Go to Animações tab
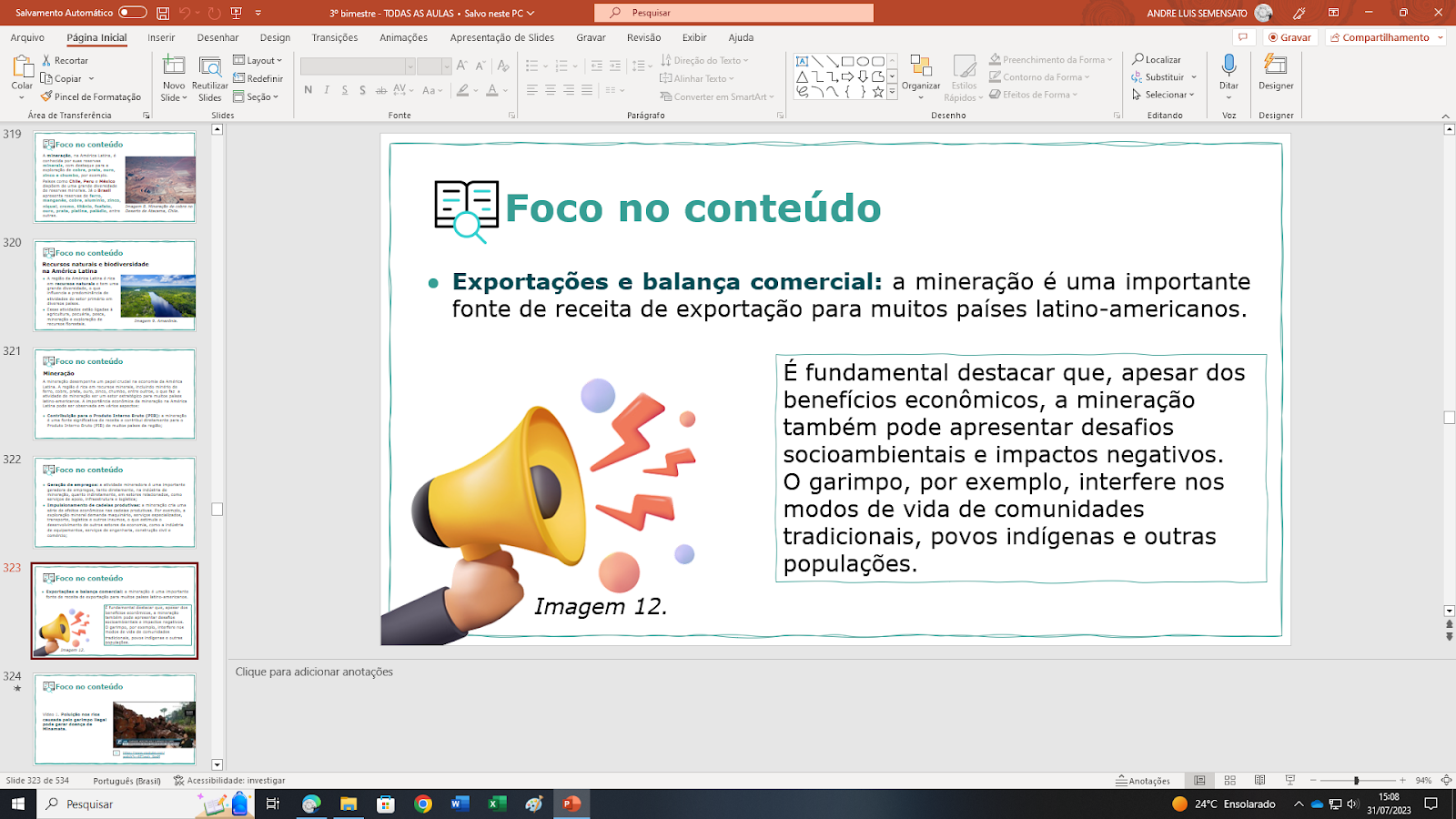 [403, 37]
